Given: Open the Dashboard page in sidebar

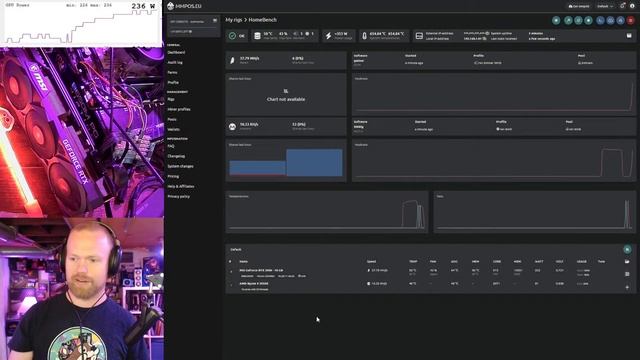Looking at the screenshot, I should pos(176,52).
